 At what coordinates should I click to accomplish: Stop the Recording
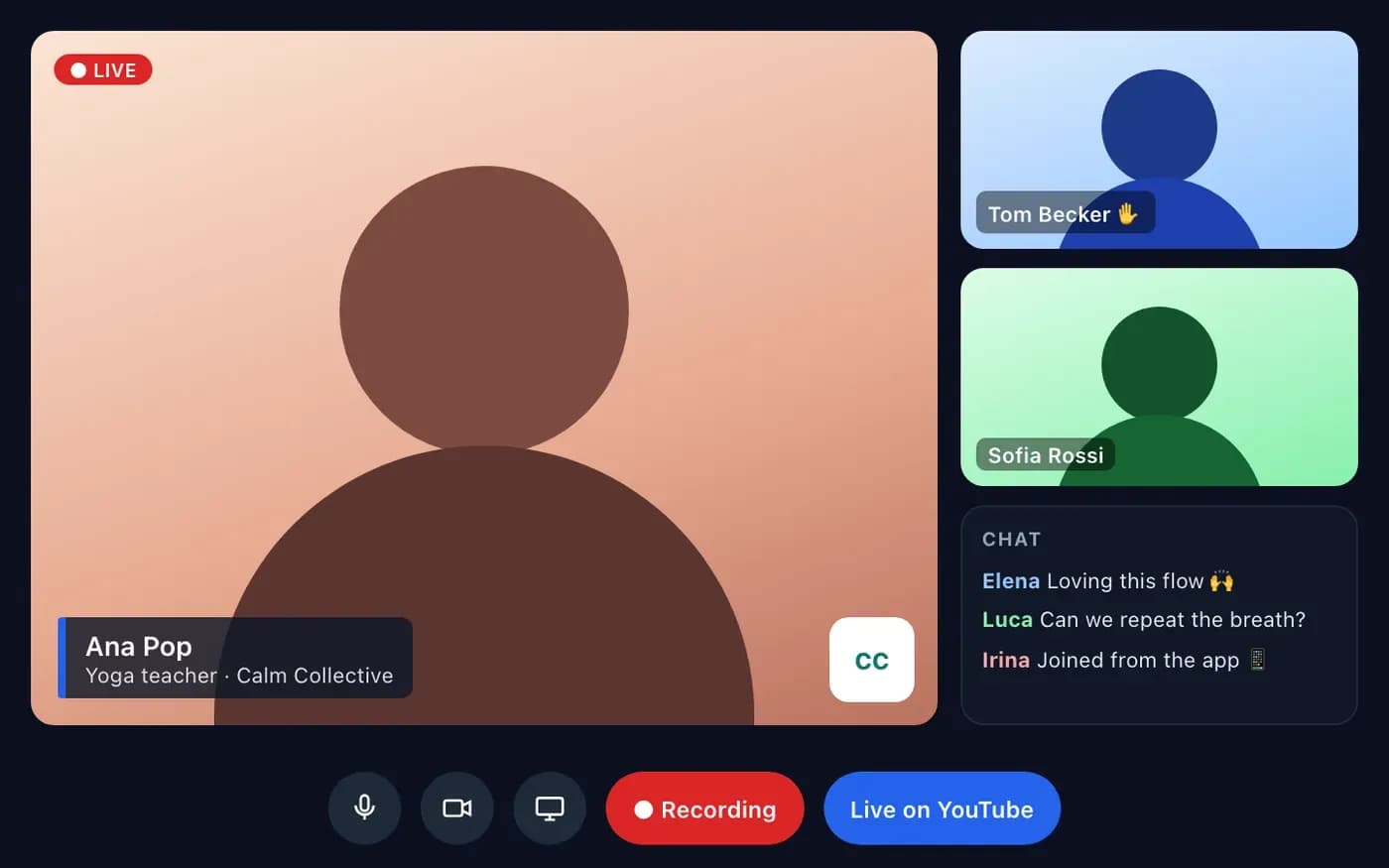coord(704,808)
